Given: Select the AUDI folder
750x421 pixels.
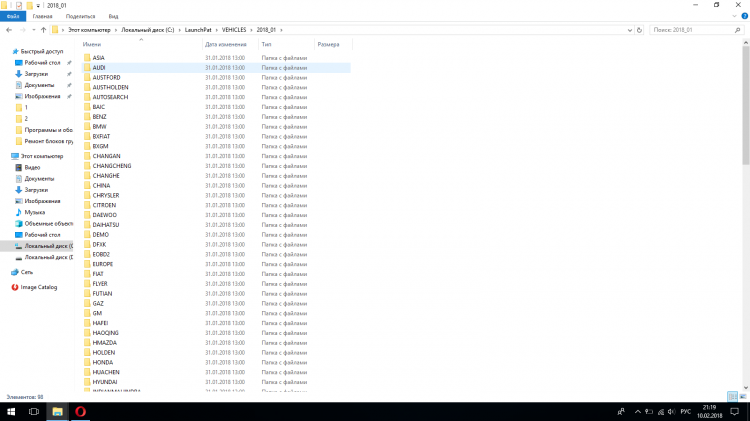Looking at the screenshot, I should pyautogui.click(x=99, y=67).
